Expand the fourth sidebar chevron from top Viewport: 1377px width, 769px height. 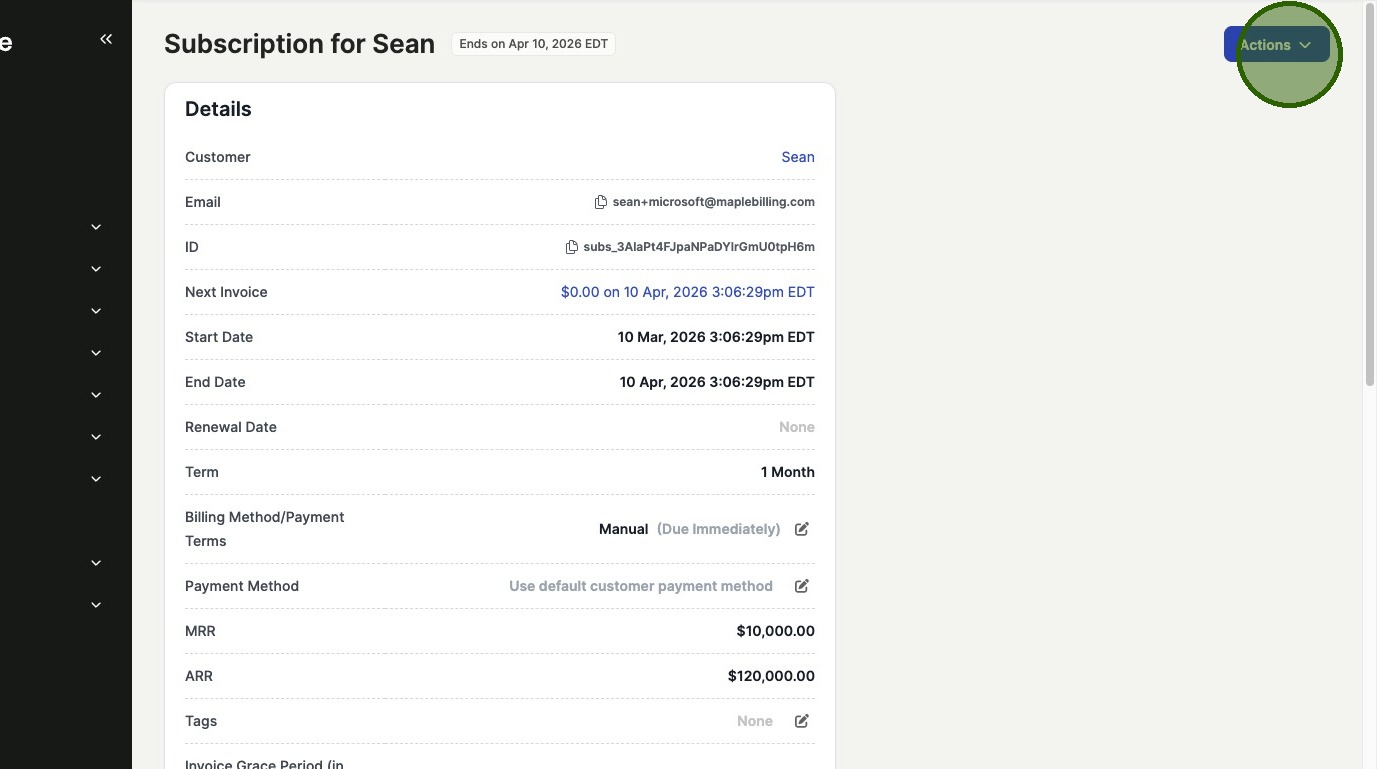pos(96,353)
